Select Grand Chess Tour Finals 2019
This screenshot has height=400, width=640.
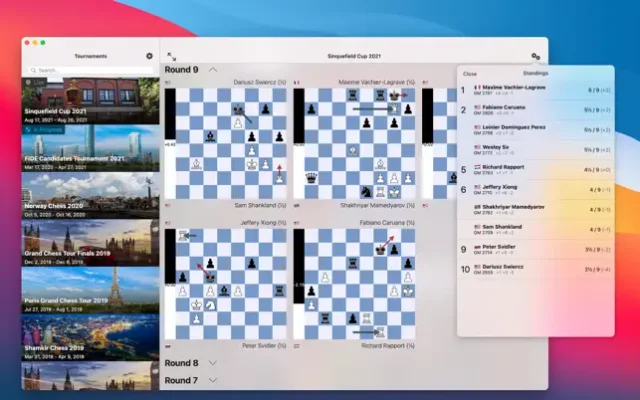[90, 243]
